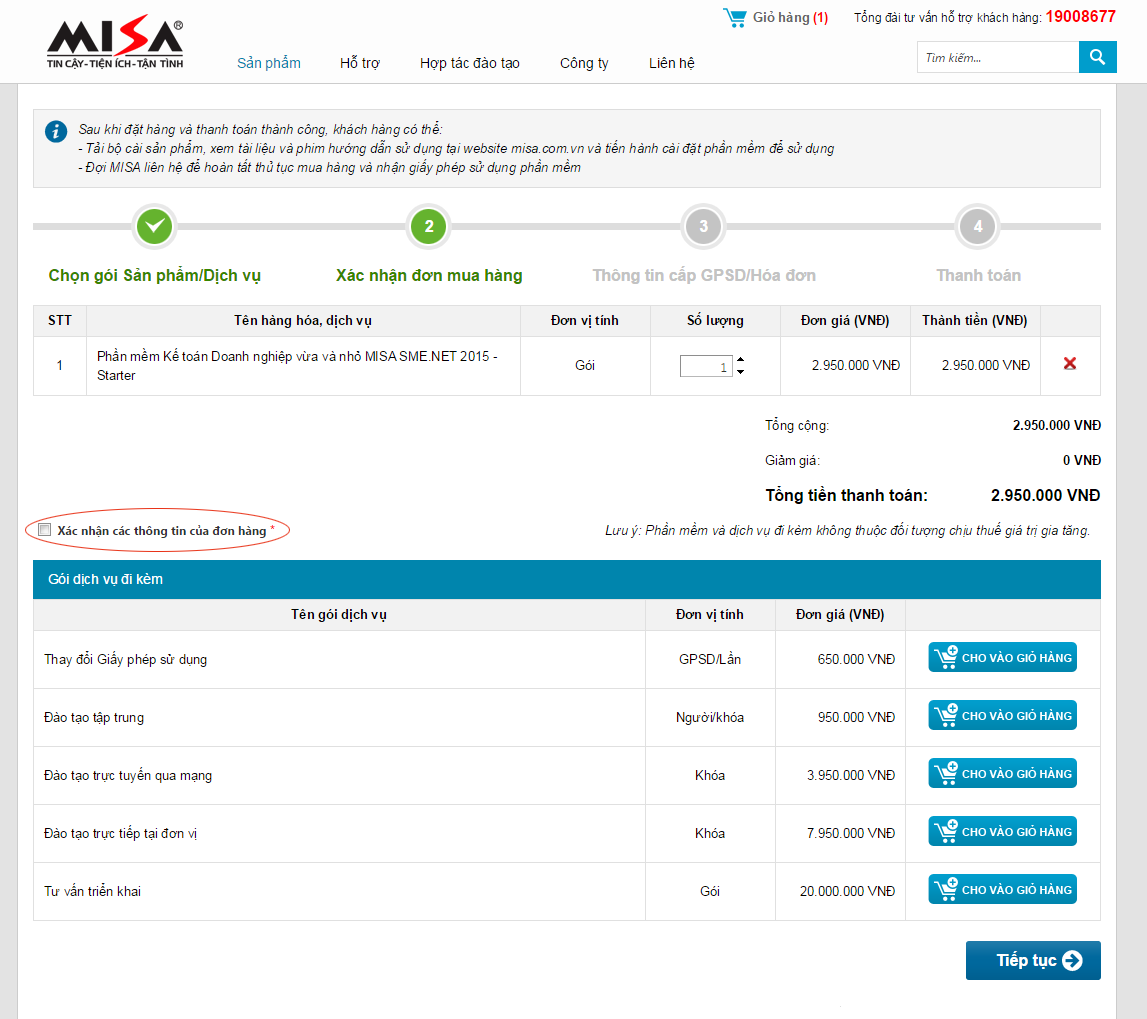Screen dimensions: 1147x1019
Task: Add 'Đào tạo tập trung' to cart
Action: (1002, 716)
